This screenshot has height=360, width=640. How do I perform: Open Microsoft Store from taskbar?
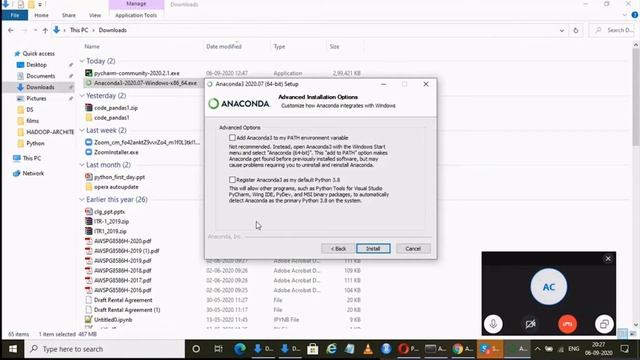(313, 349)
